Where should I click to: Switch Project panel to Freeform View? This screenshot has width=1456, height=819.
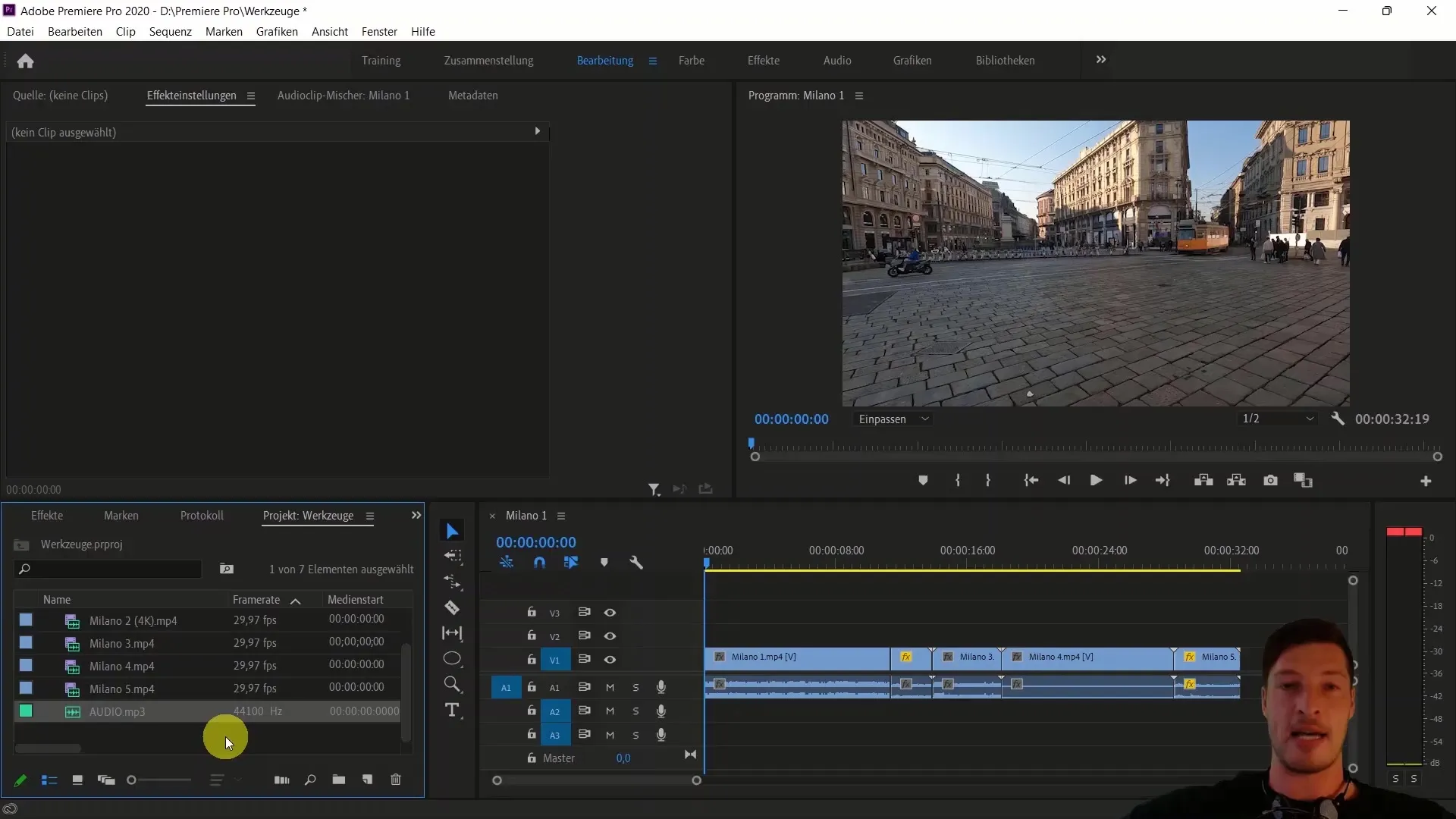pyautogui.click(x=106, y=780)
